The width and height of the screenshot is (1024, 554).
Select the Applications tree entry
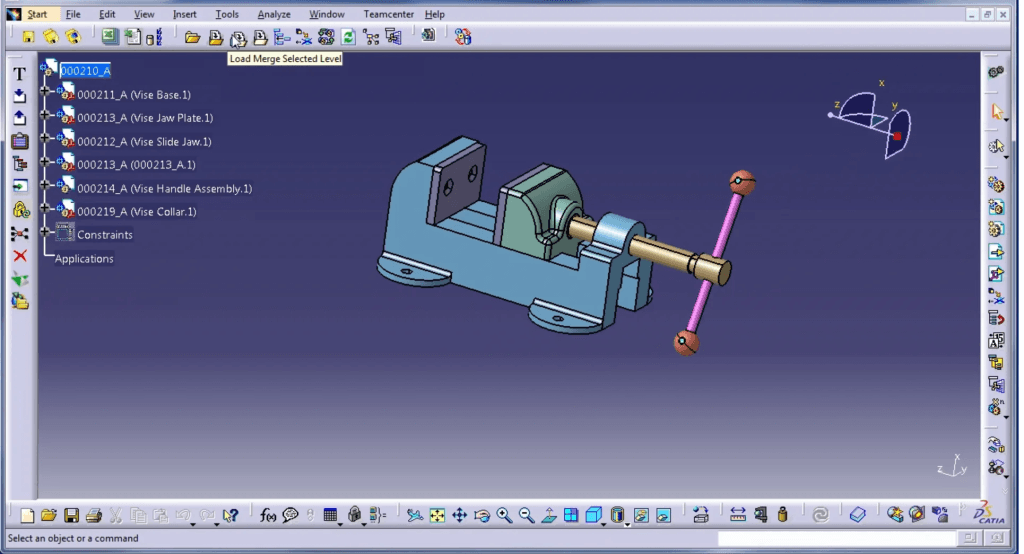click(x=84, y=259)
